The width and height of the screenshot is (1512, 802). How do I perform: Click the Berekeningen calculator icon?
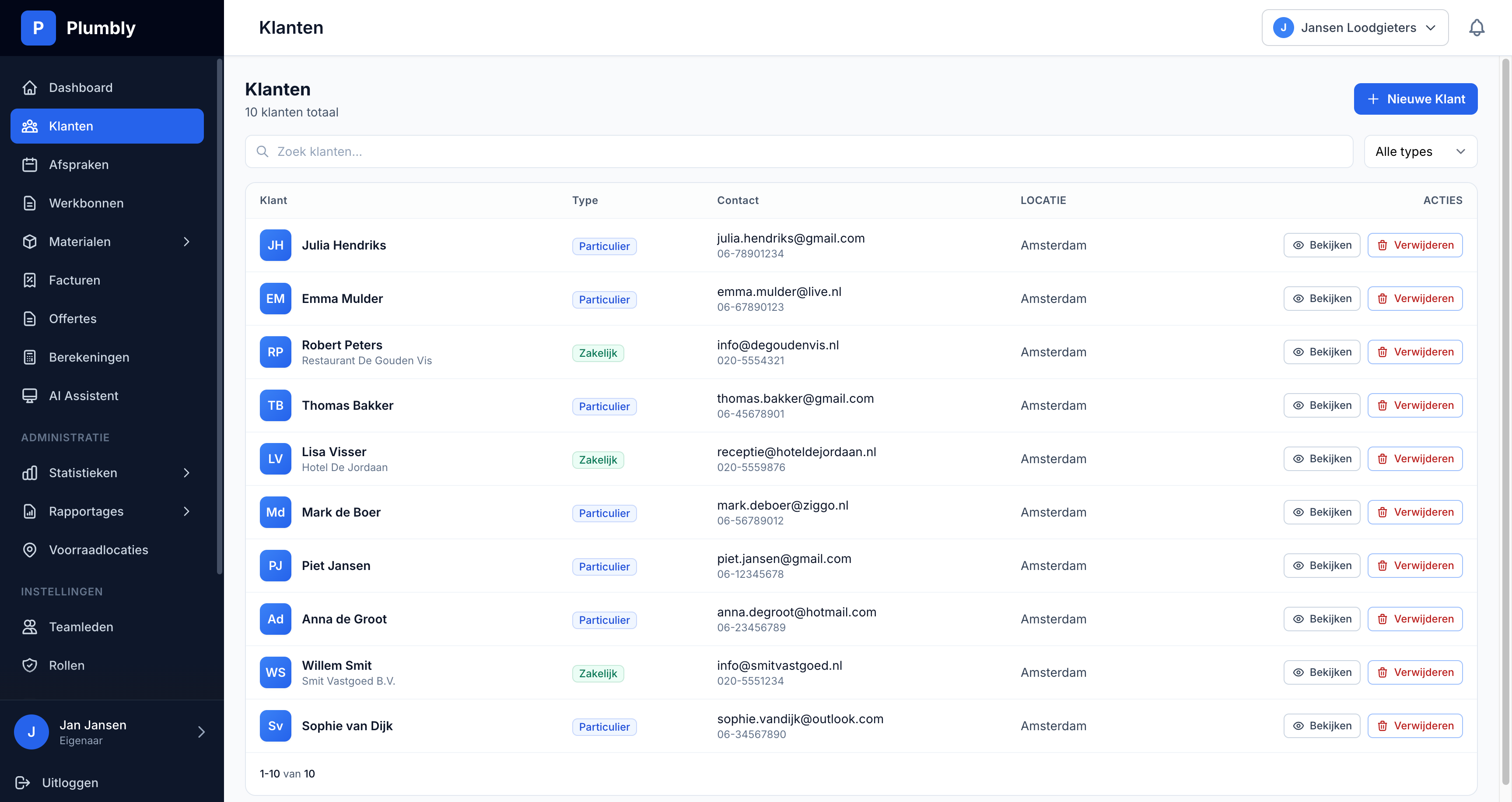click(x=29, y=357)
